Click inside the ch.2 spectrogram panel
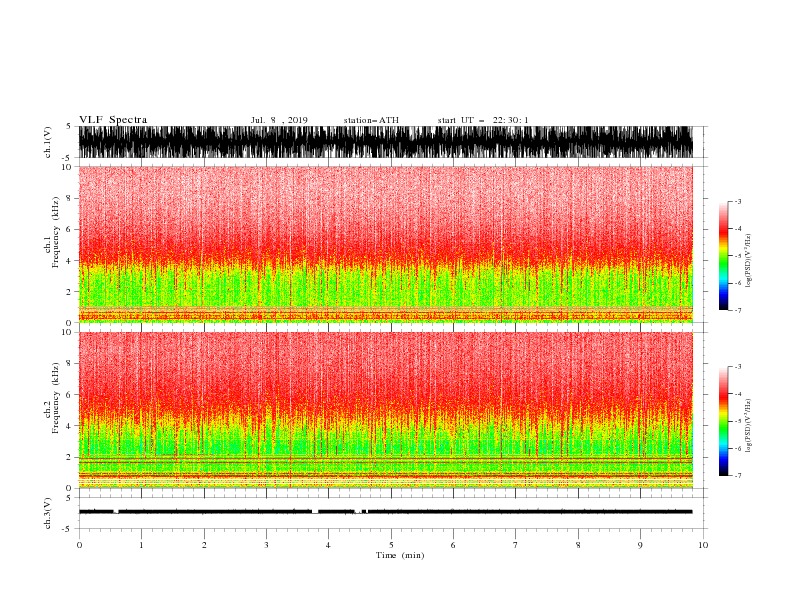This screenshot has width=792, height=612. [x=385, y=410]
